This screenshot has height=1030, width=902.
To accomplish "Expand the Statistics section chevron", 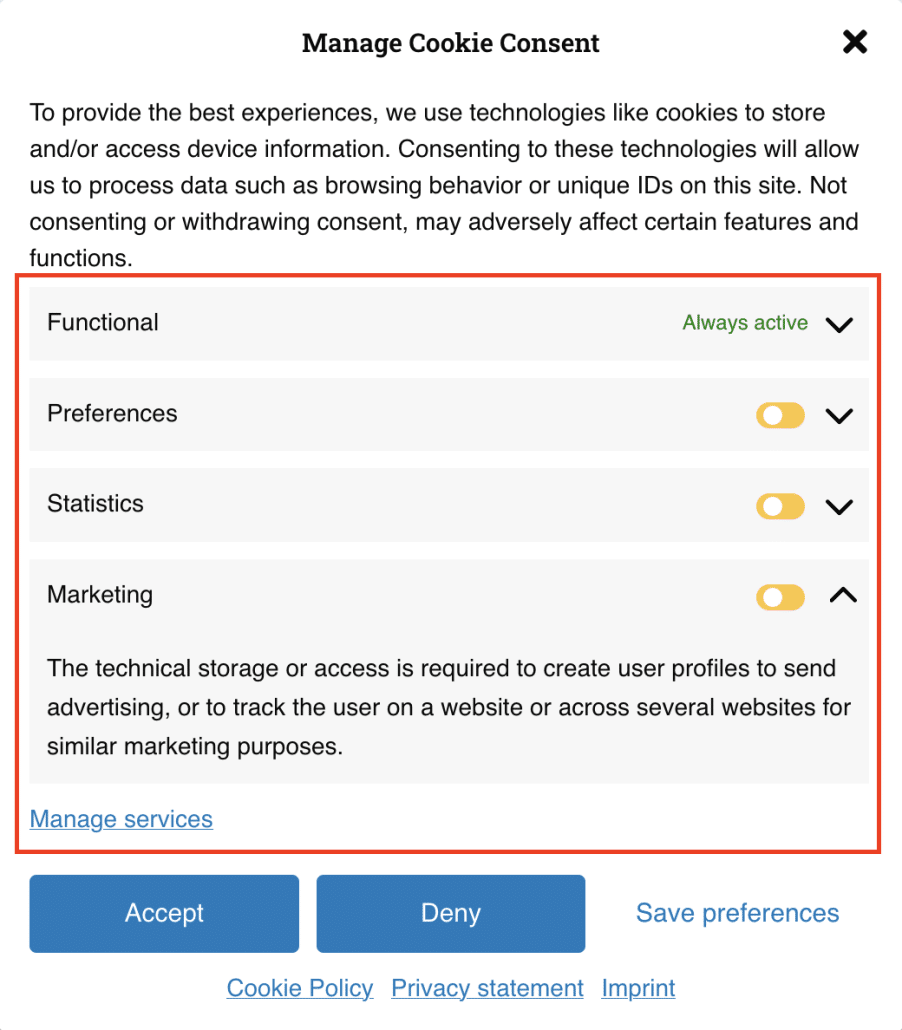I will 839,506.
